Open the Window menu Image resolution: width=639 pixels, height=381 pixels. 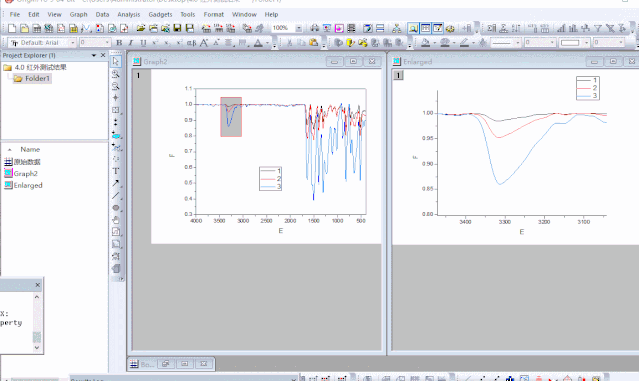(244, 14)
